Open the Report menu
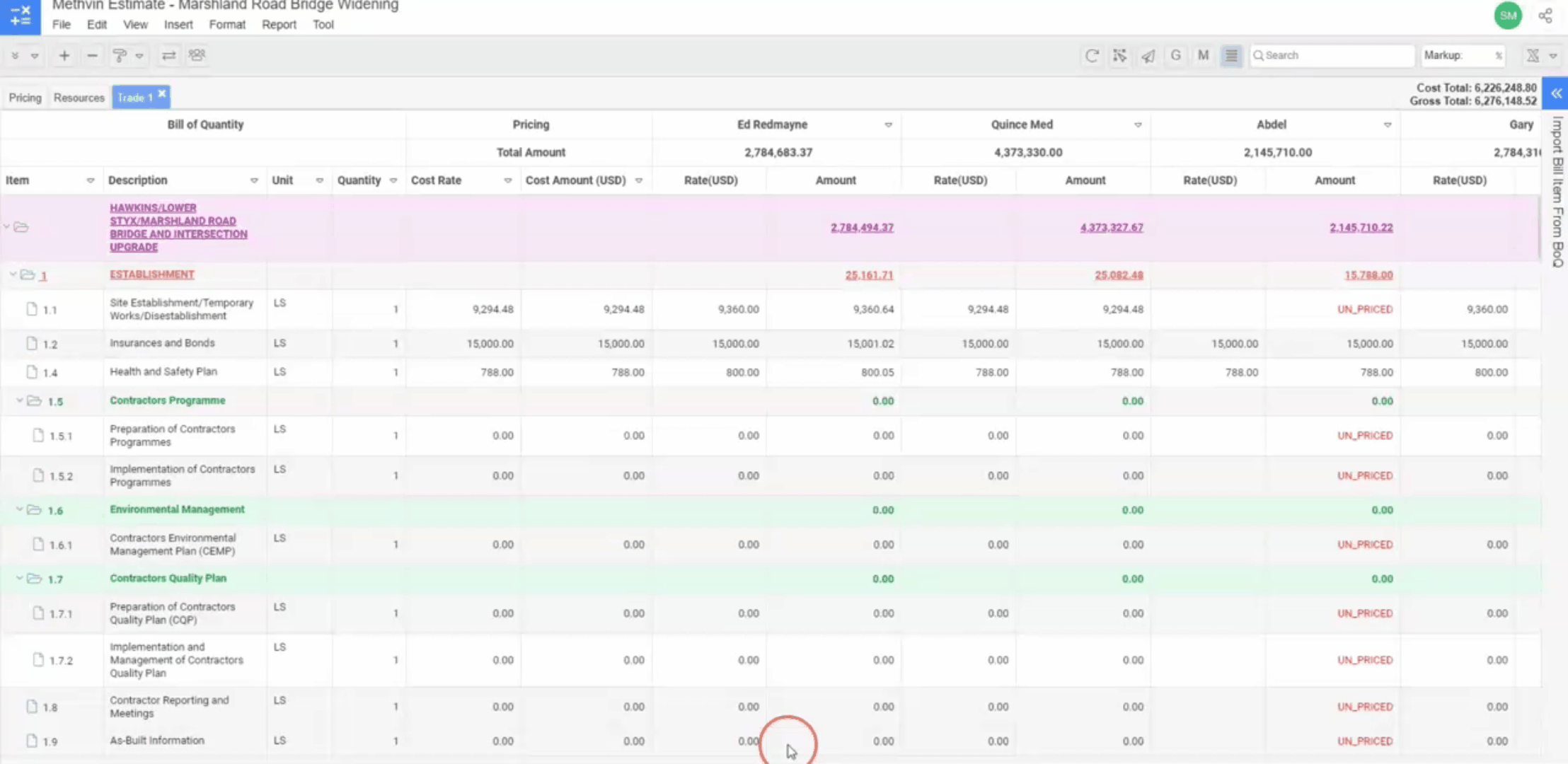 [x=279, y=24]
